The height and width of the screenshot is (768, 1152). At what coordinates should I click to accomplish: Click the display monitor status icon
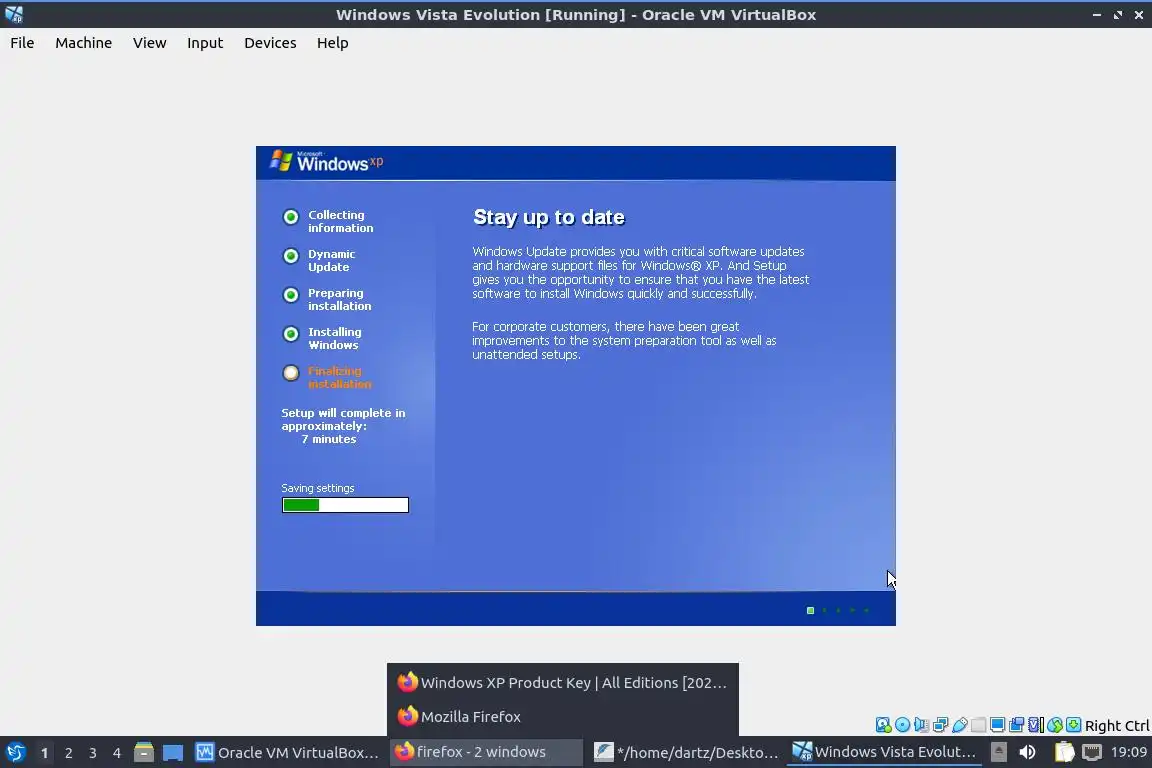pos(998,725)
